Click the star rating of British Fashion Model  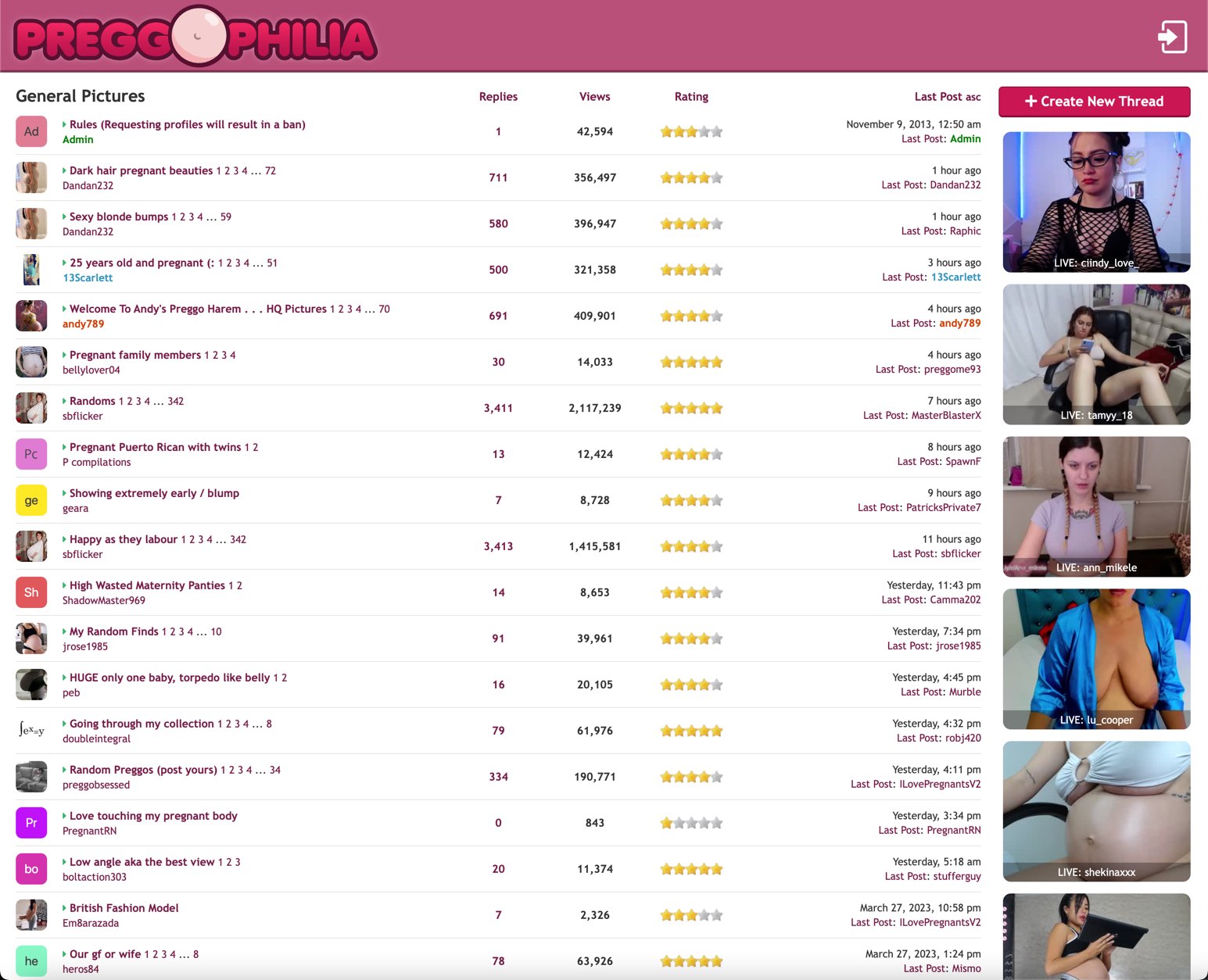pos(691,915)
